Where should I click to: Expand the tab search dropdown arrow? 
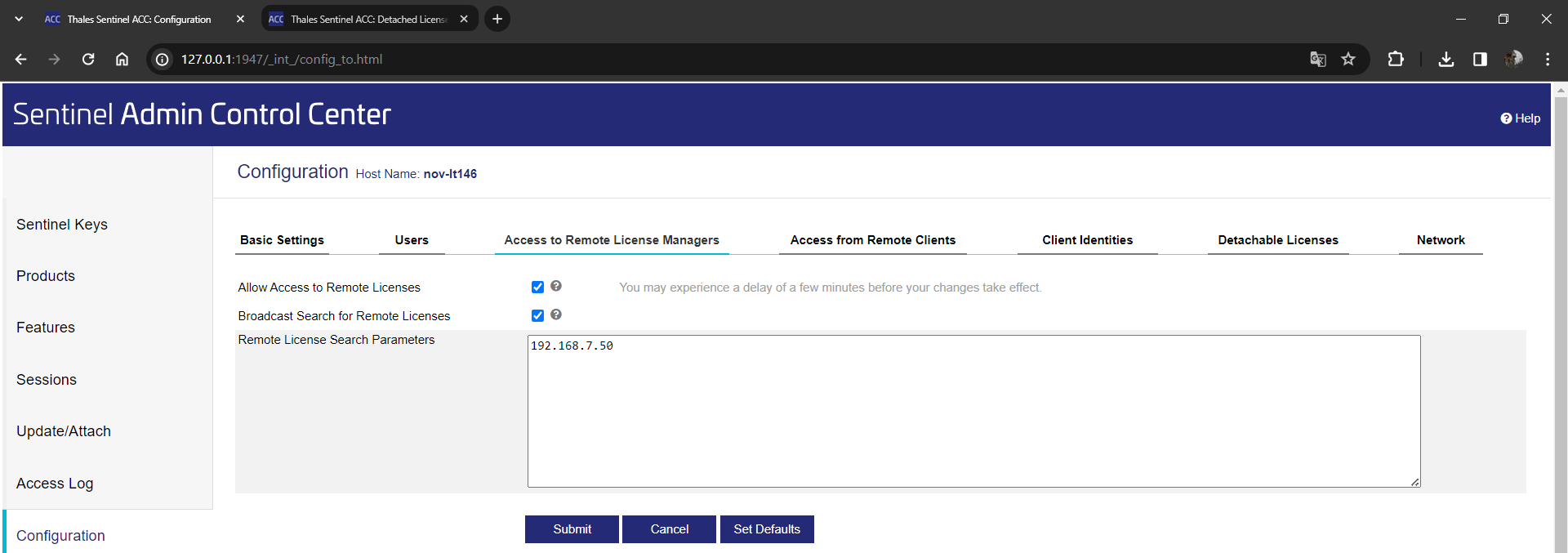[x=19, y=19]
